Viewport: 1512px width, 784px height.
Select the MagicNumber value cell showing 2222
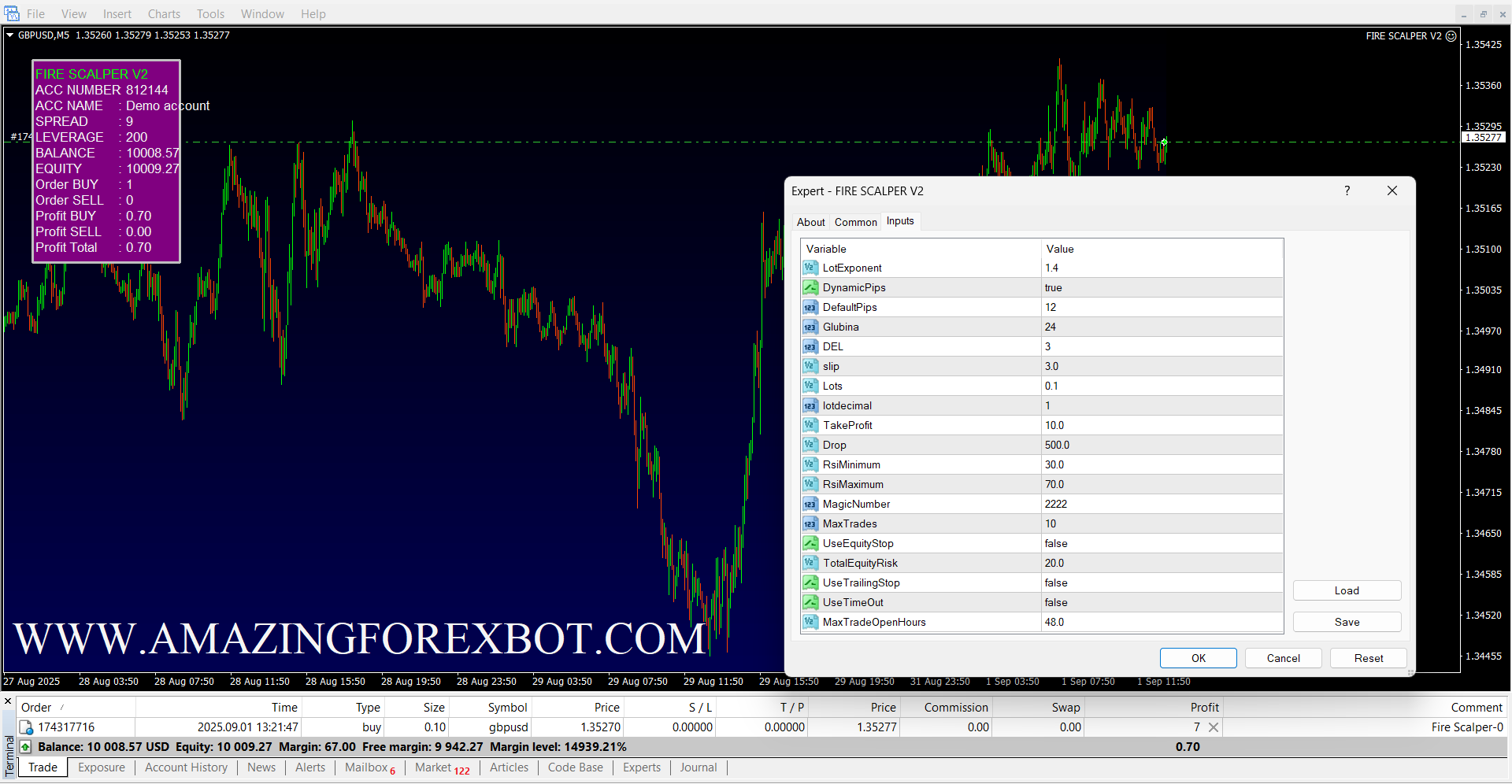[x=1162, y=504]
